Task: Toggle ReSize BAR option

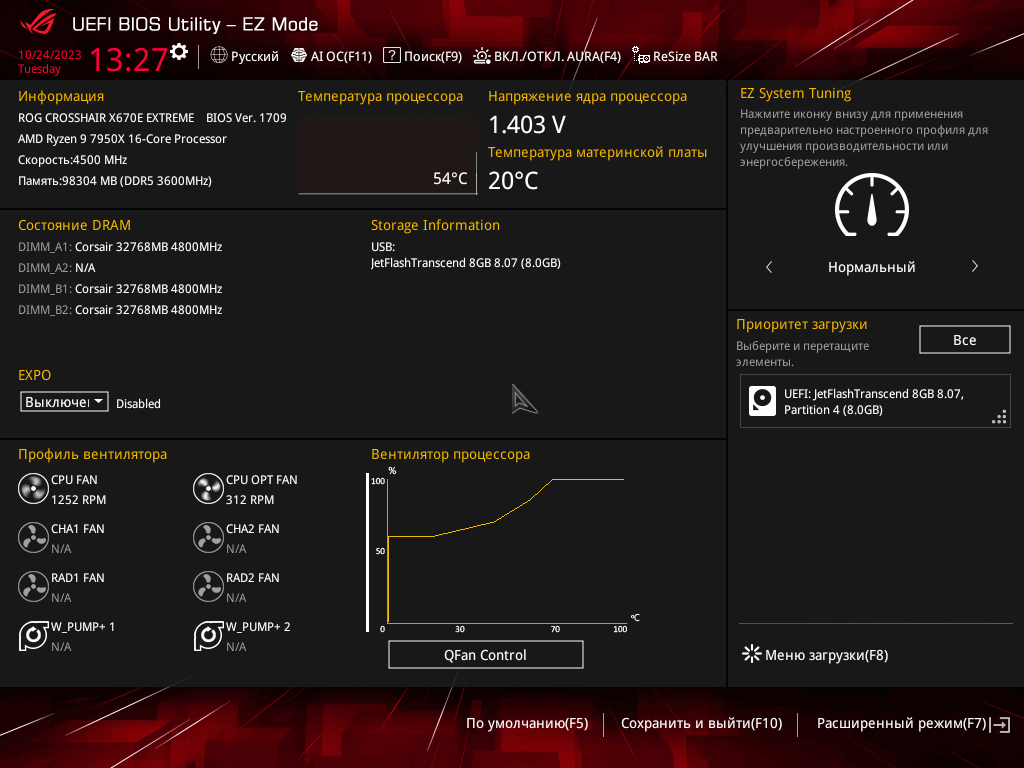Action: (x=675, y=56)
